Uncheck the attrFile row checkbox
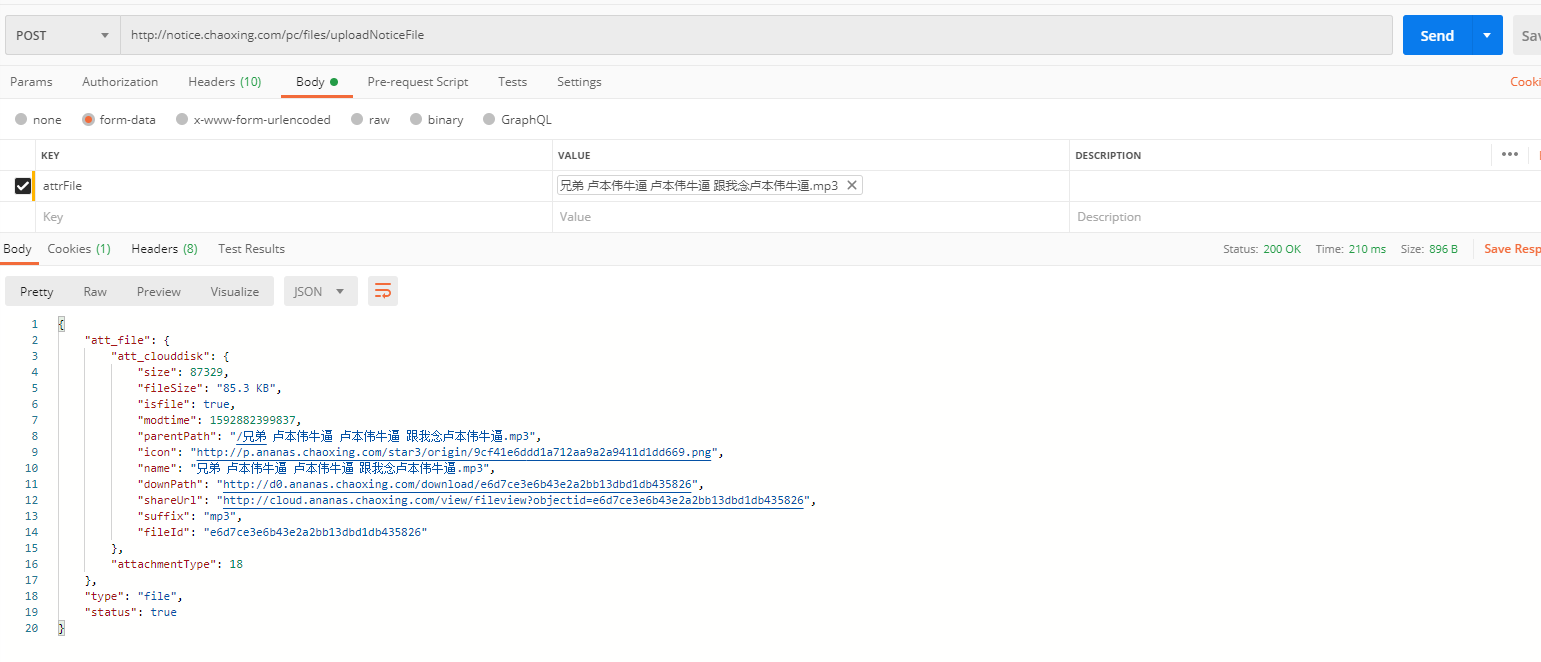The height and width of the screenshot is (662, 1541). (23, 185)
